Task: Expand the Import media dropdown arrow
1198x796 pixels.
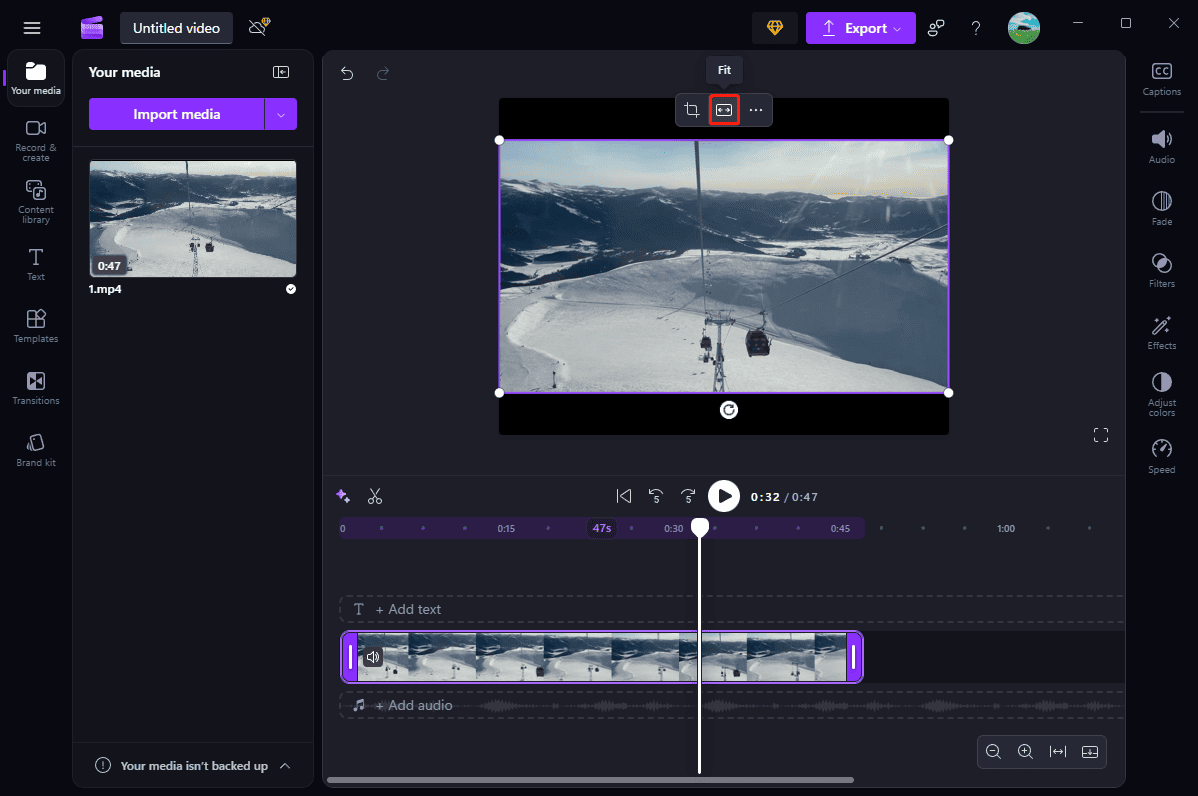Action: pyautogui.click(x=281, y=115)
